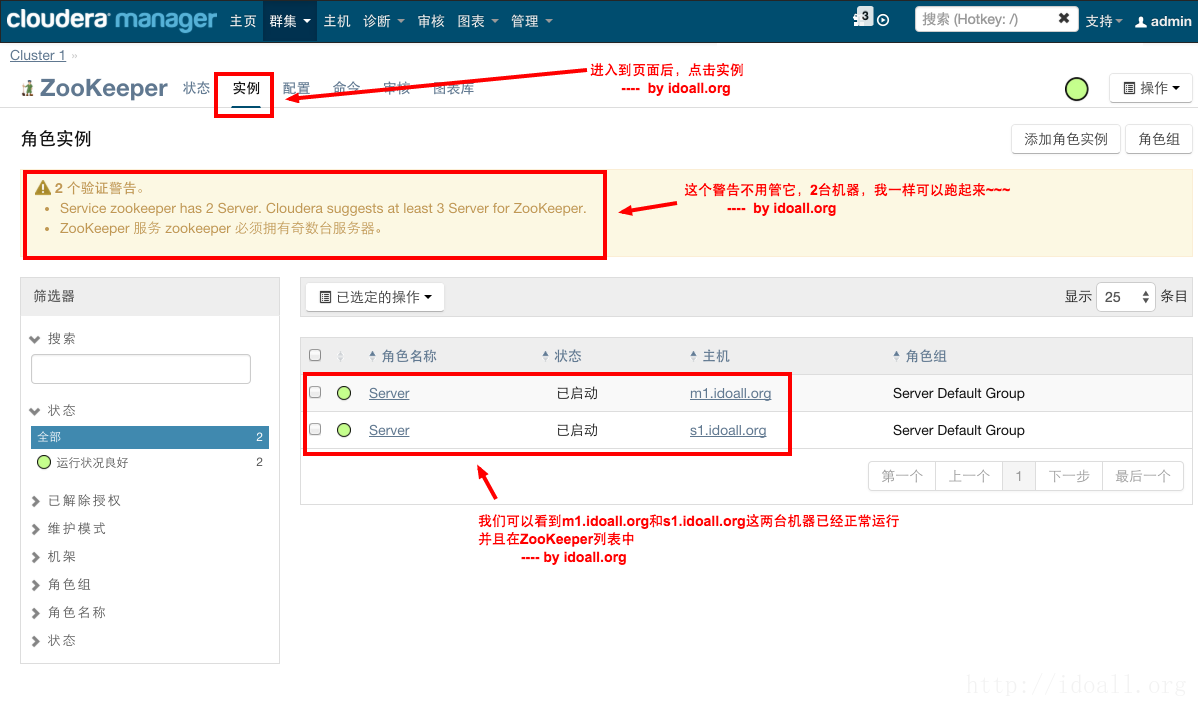The height and width of the screenshot is (708, 1198).
Task: Click green health icon for s1.idoall.org Server
Action: pyautogui.click(x=344, y=431)
